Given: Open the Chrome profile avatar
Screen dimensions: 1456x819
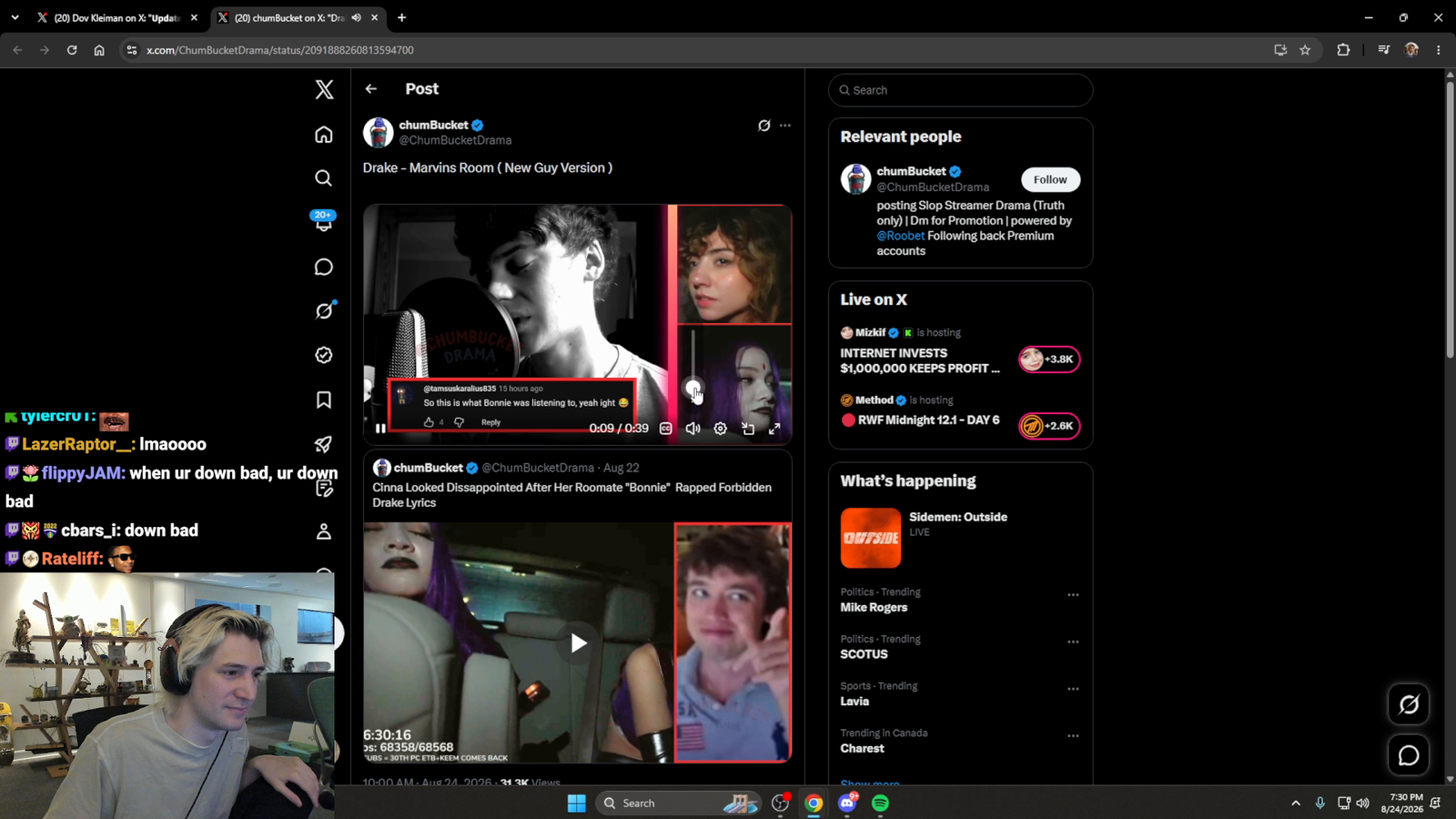Looking at the screenshot, I should click(x=1411, y=50).
